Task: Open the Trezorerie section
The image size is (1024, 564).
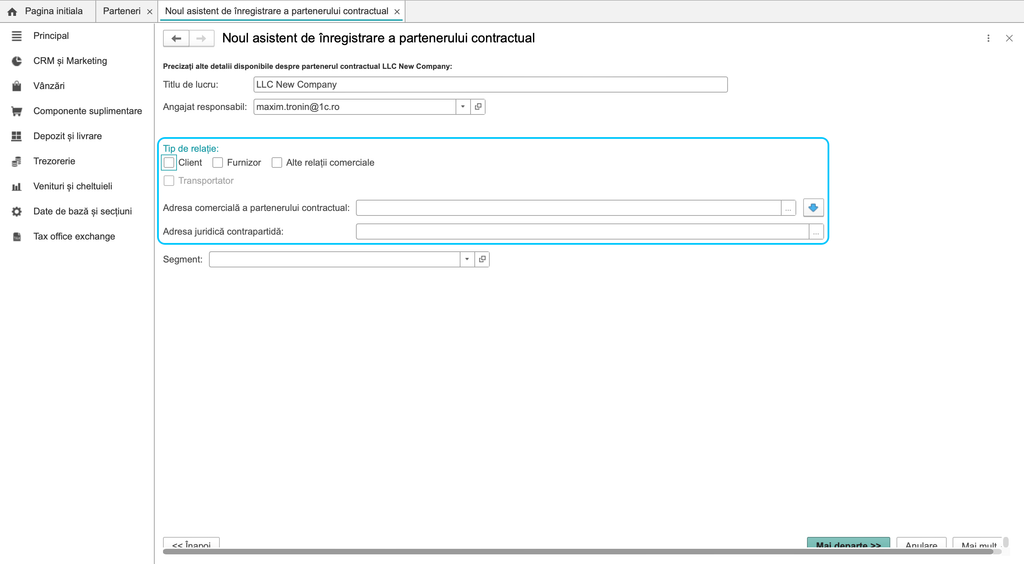Action: 54,161
